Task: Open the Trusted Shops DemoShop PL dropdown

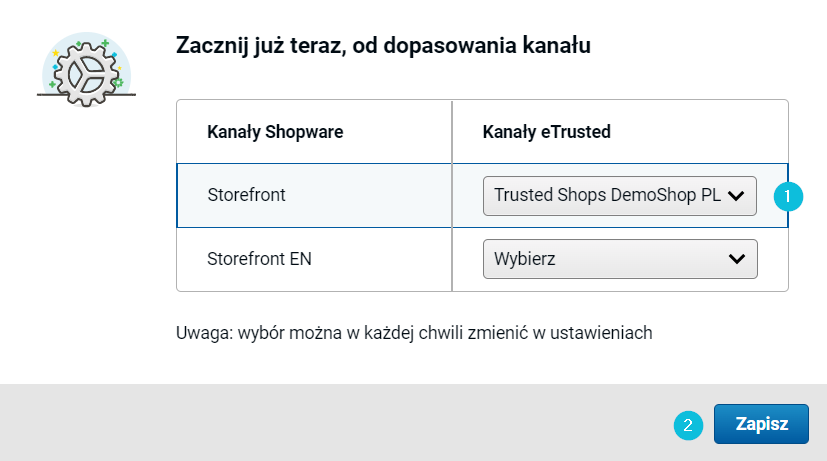Action: [620, 196]
